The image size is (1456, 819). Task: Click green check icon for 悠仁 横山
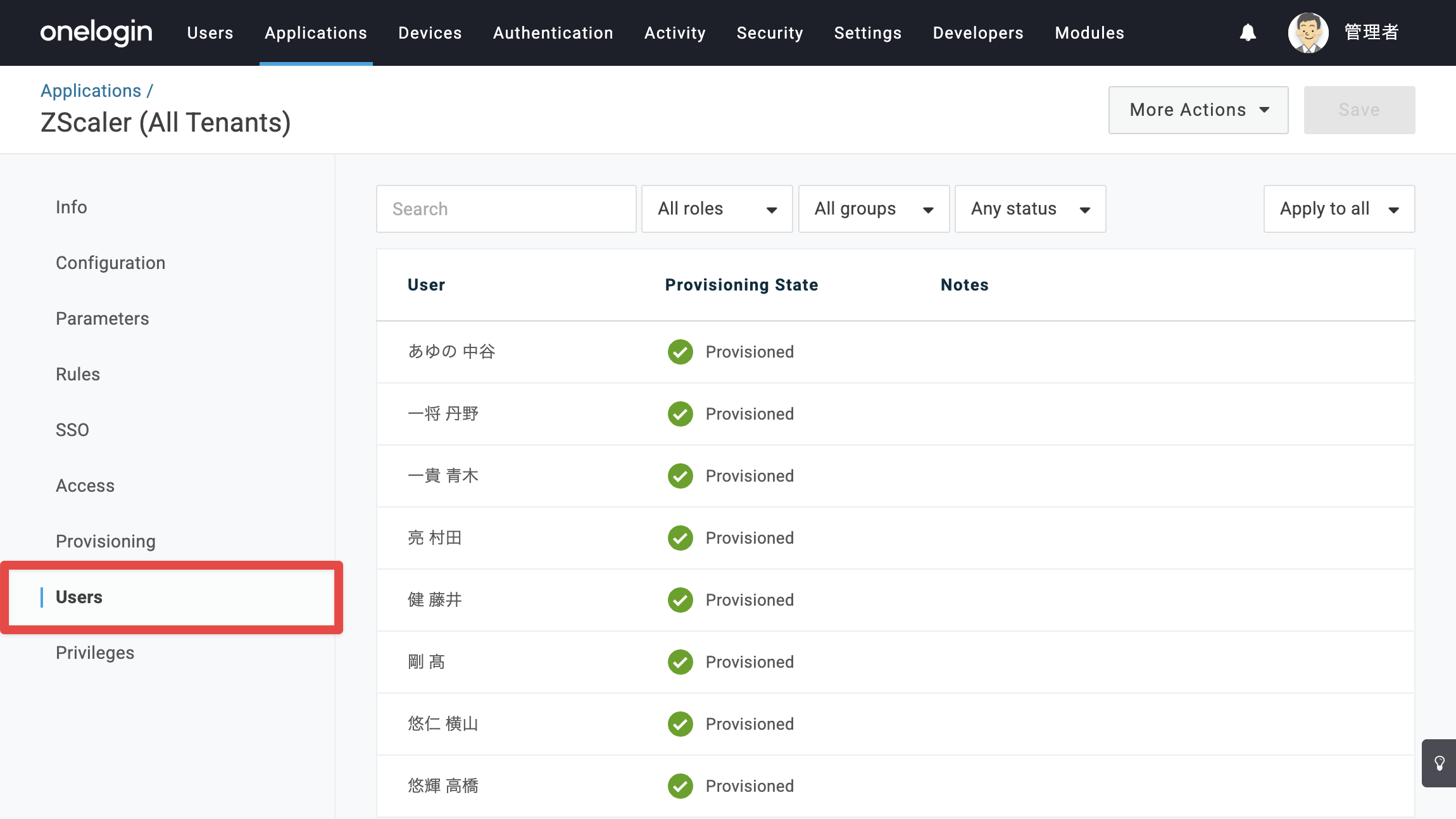pyautogui.click(x=681, y=724)
